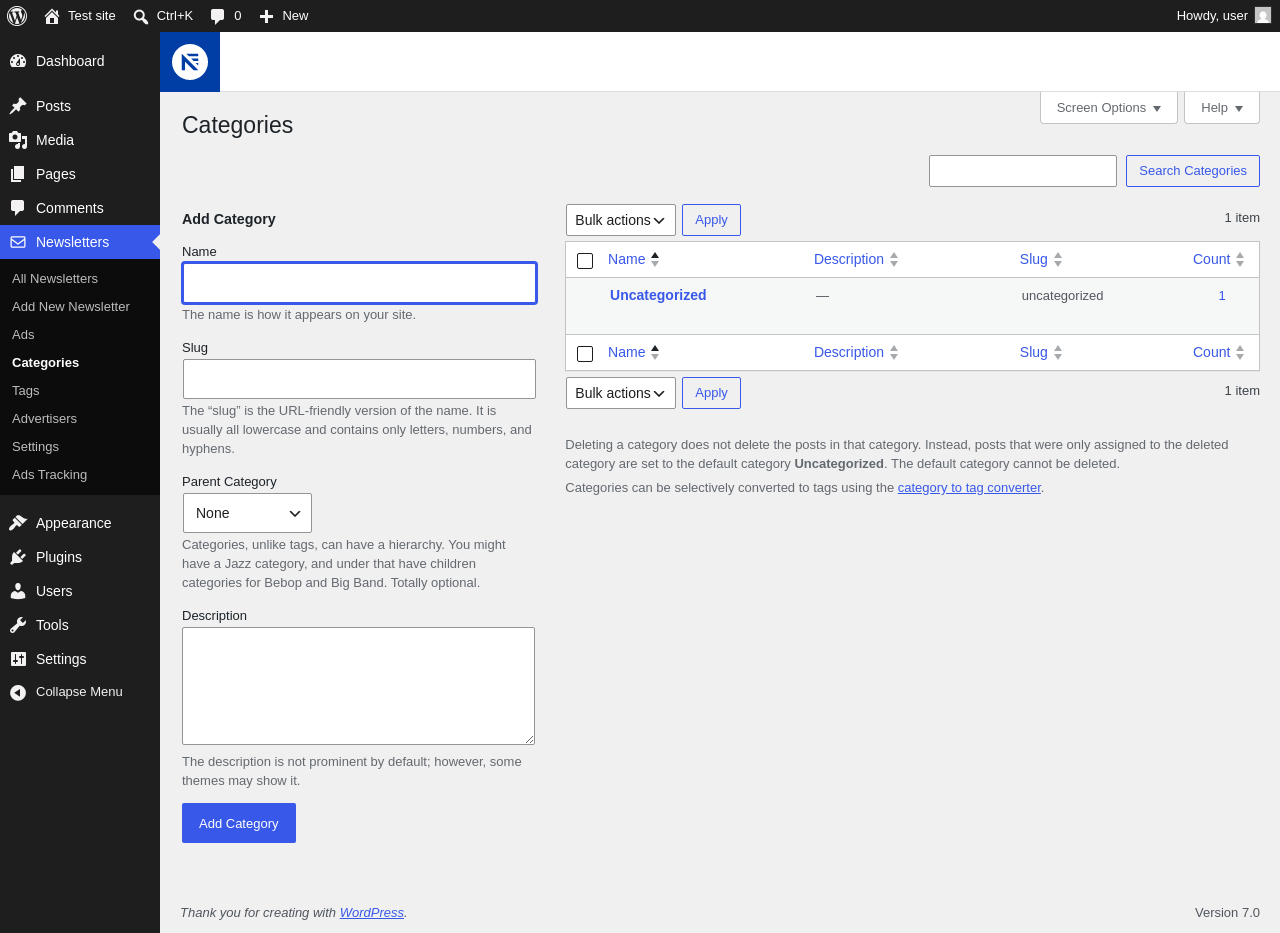Click the top Apply button

(711, 220)
